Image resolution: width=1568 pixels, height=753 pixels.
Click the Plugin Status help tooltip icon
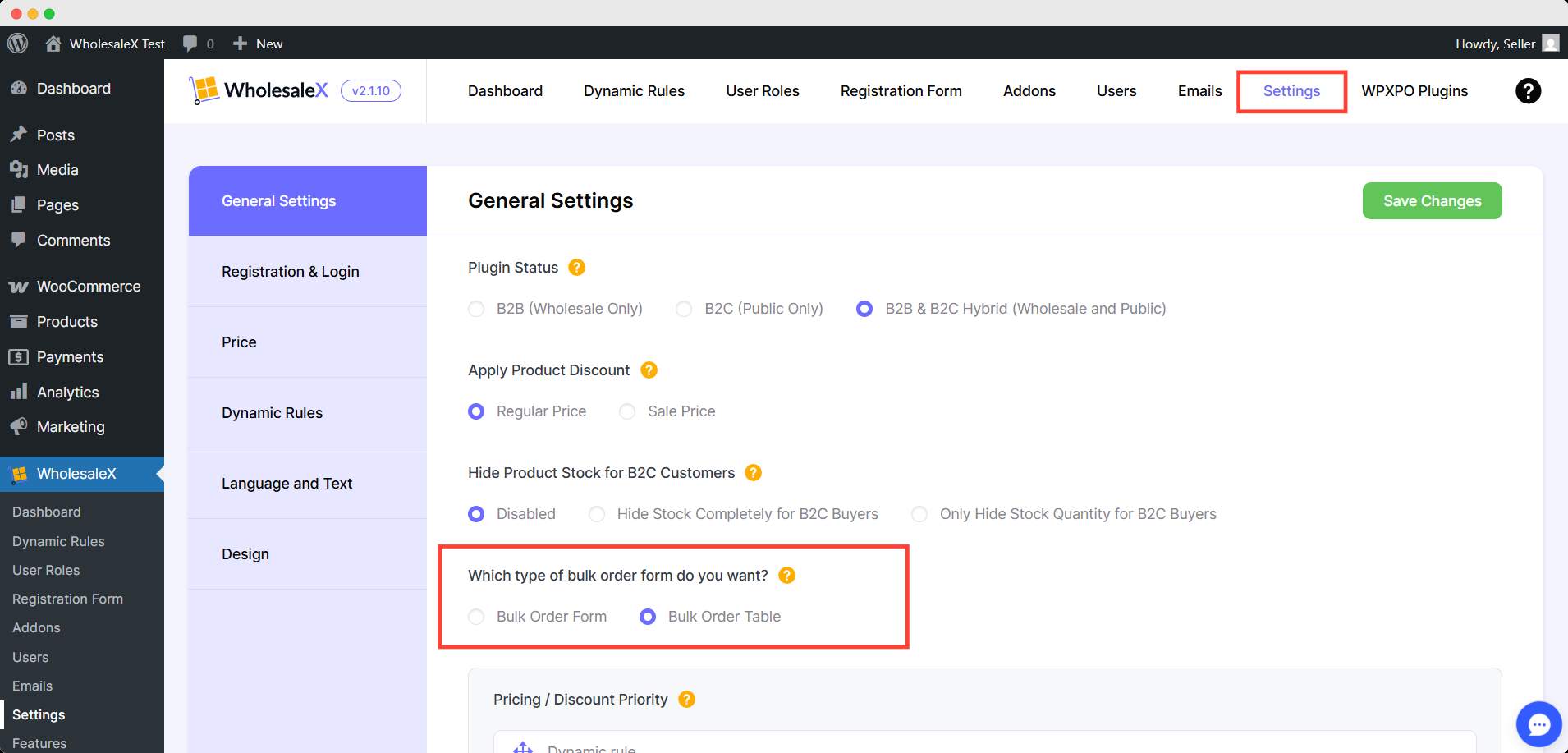[577, 268]
